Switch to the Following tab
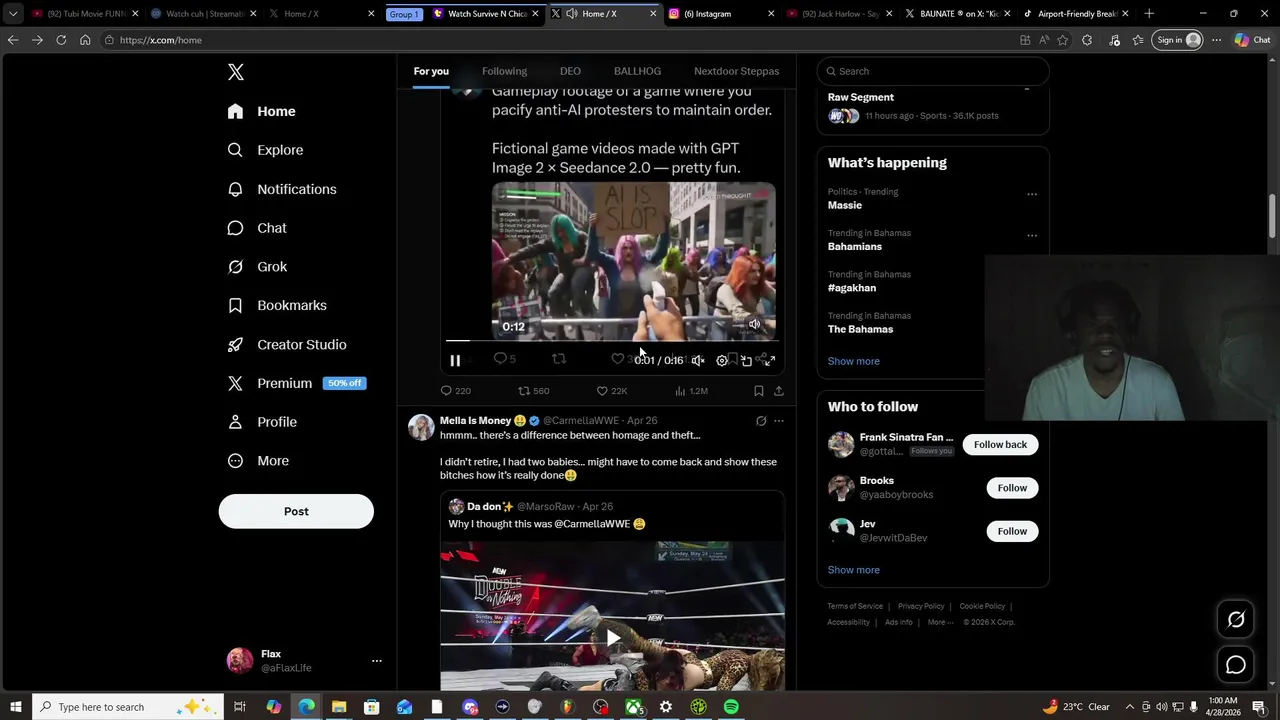The image size is (1280, 720). [504, 71]
